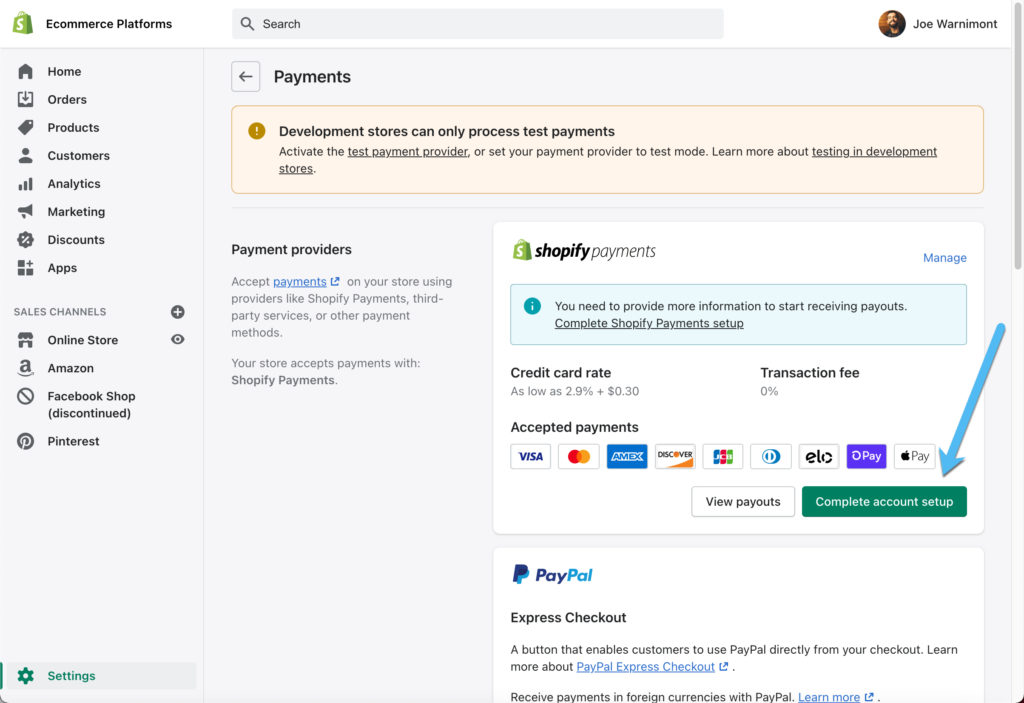
Task: Open the Online Store sales channel
Action: pyautogui.click(x=83, y=340)
